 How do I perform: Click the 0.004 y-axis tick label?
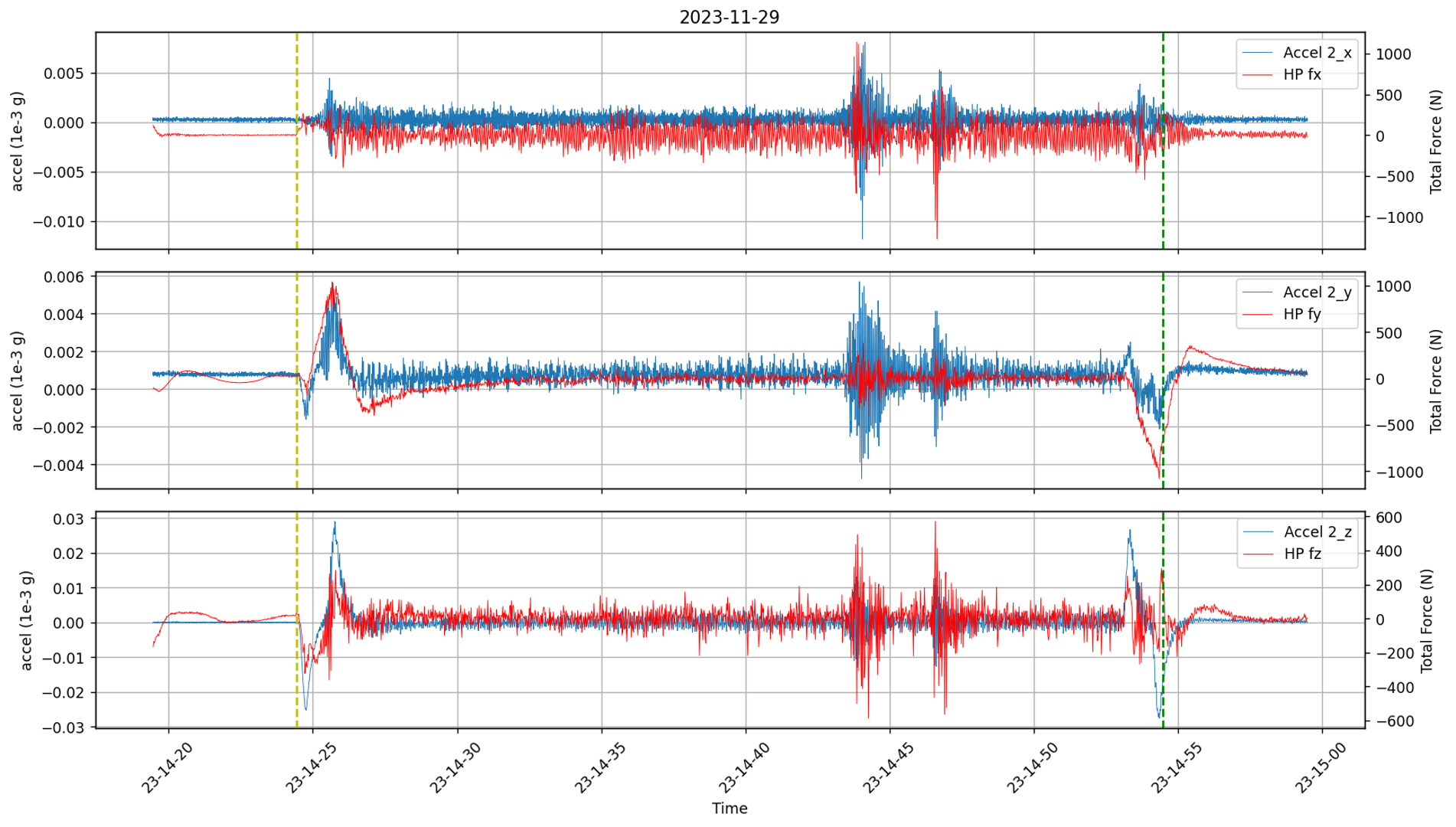[x=64, y=314]
